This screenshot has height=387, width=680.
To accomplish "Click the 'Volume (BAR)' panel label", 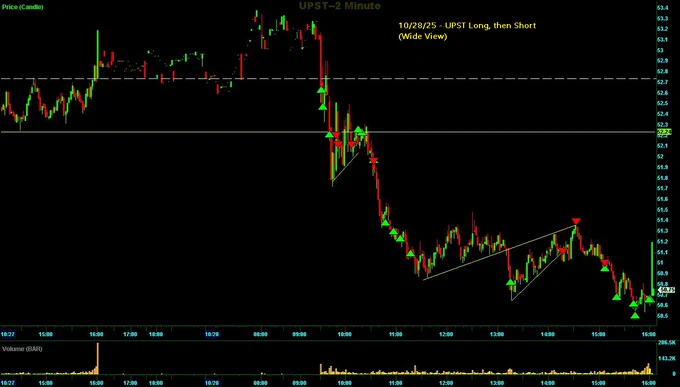I will point(22,349).
